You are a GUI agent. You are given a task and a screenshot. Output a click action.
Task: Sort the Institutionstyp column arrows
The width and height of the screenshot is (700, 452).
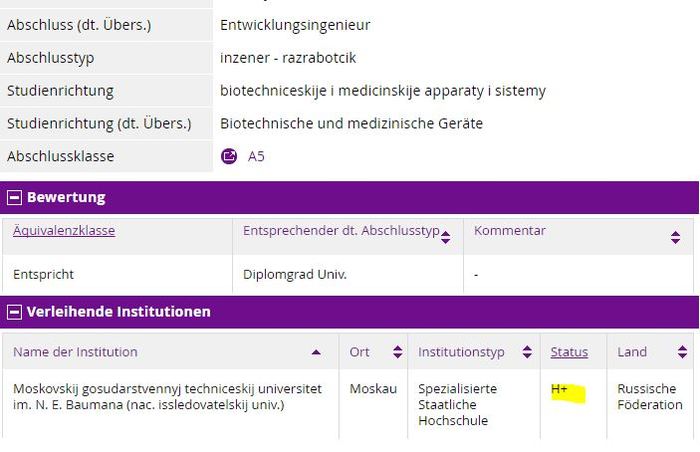coord(526,352)
